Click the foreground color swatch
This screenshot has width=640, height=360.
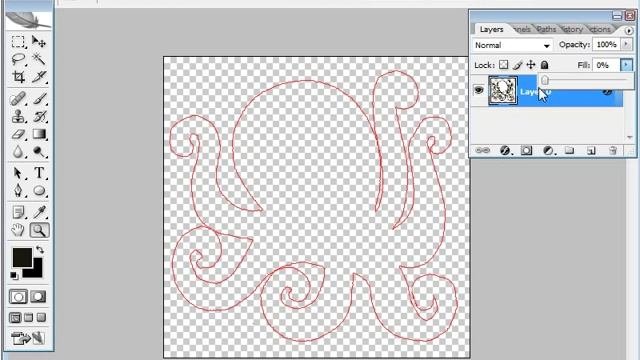tap(22, 257)
